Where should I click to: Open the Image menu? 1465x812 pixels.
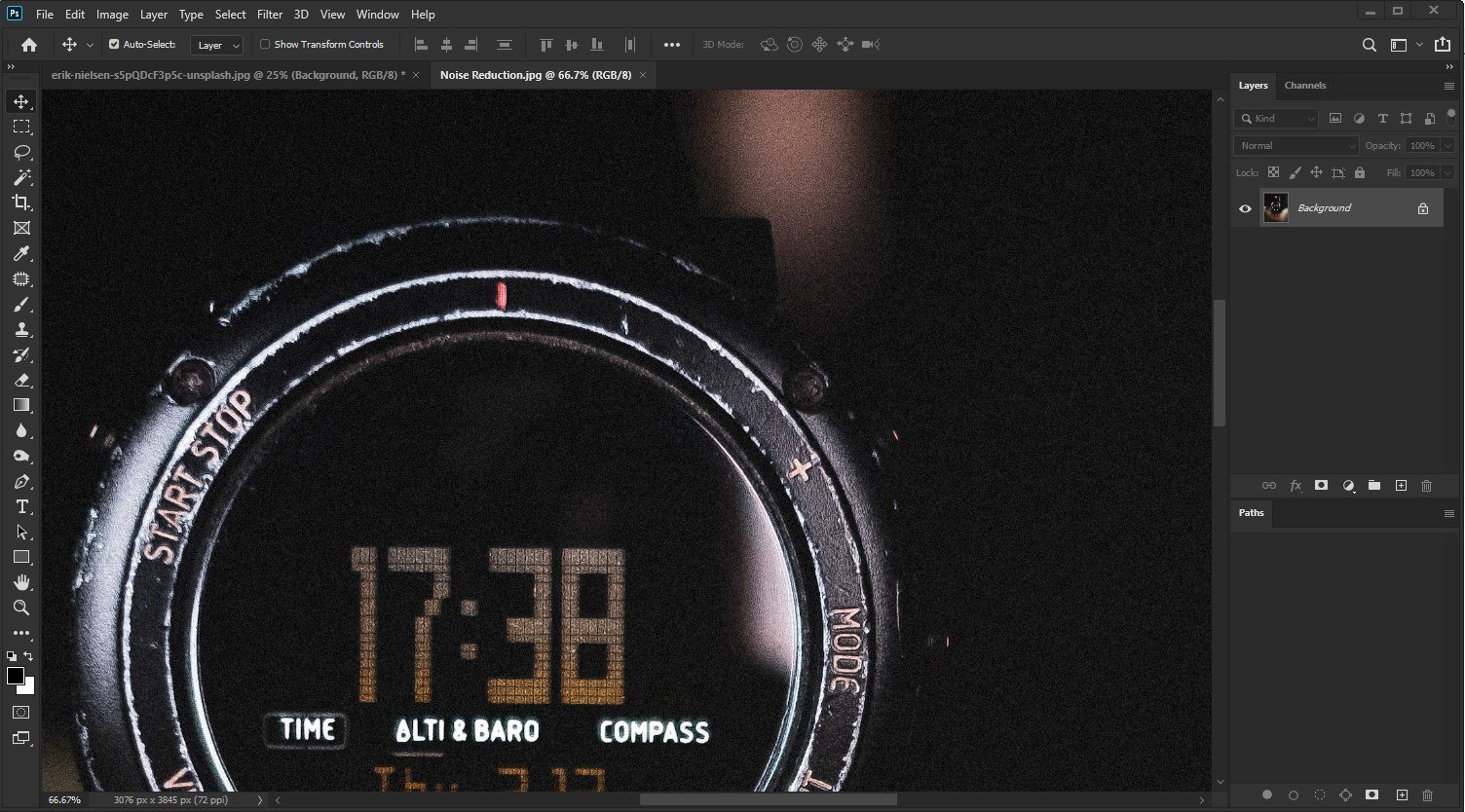click(112, 15)
